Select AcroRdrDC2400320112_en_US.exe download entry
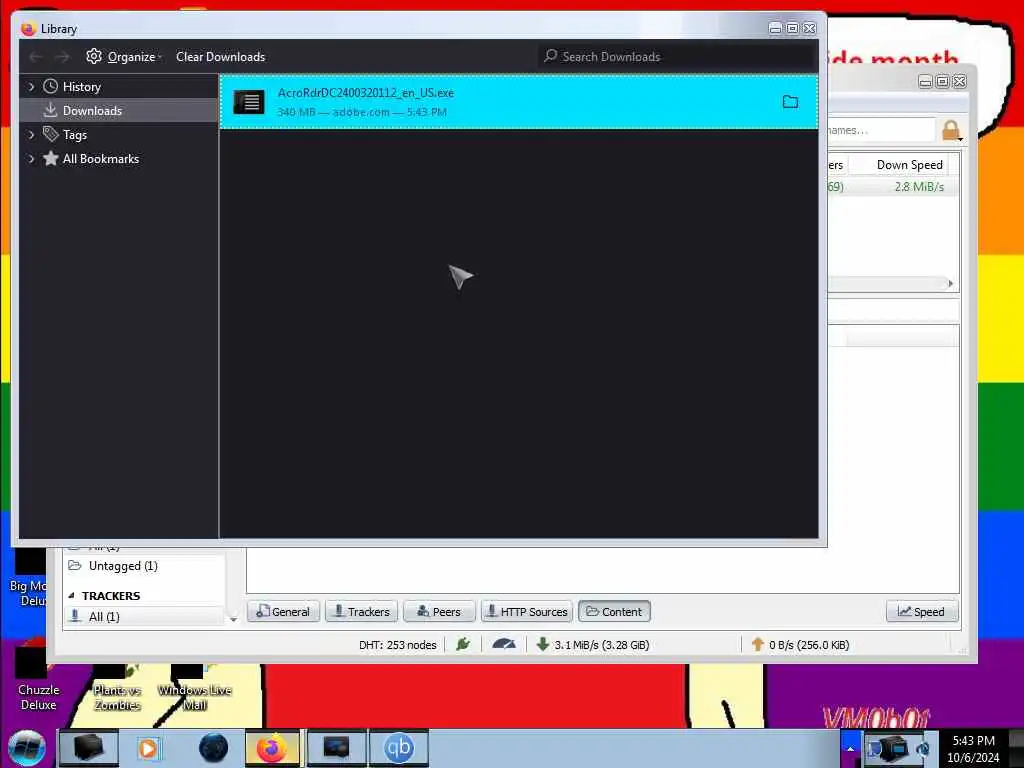The height and width of the screenshot is (768, 1024). 519,102
